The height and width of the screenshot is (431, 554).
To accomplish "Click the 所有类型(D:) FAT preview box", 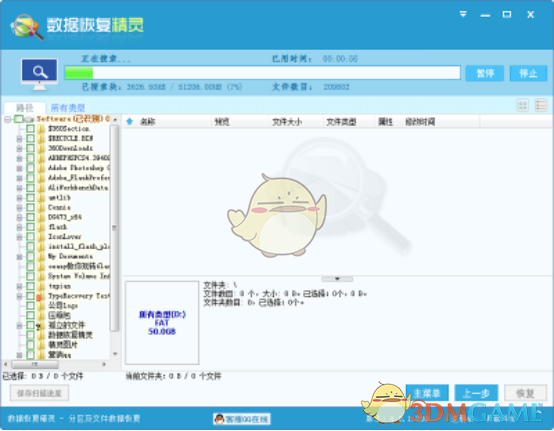I will tap(162, 323).
